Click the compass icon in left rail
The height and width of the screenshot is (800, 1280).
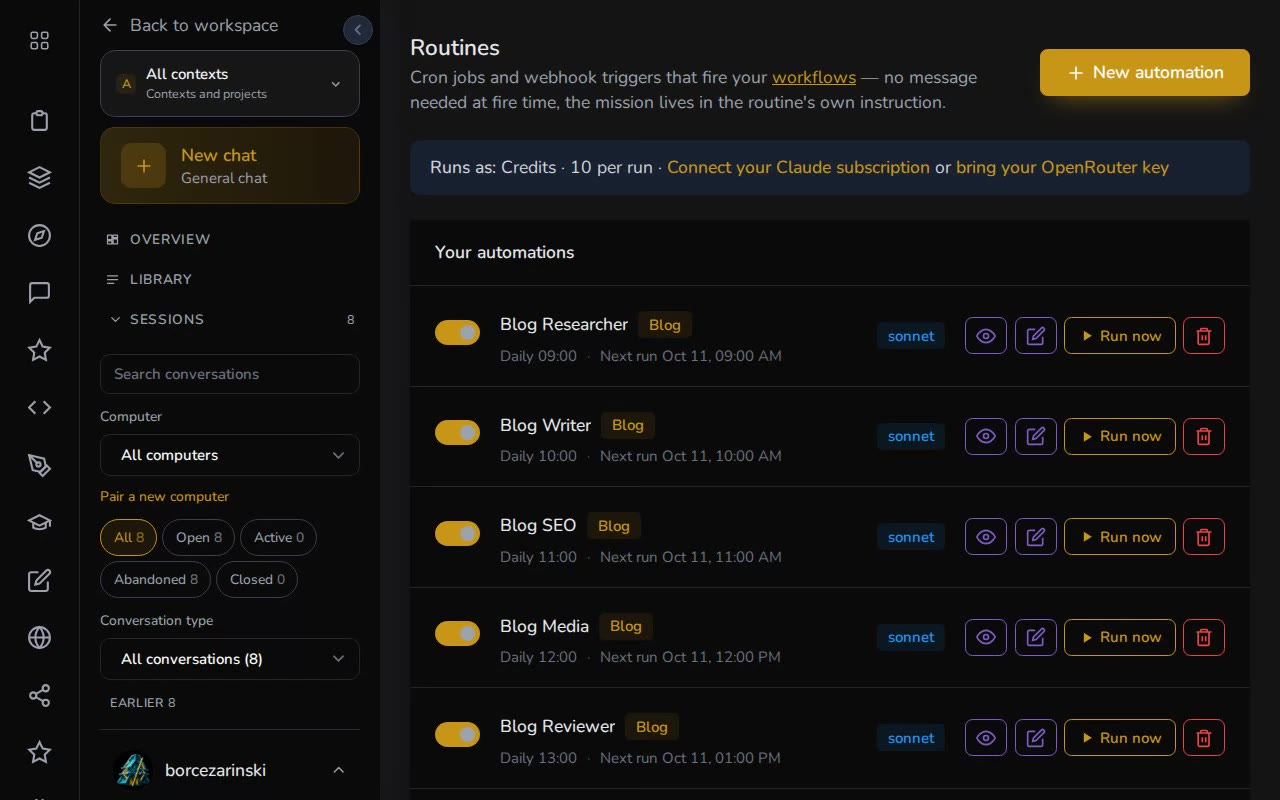(x=39, y=236)
